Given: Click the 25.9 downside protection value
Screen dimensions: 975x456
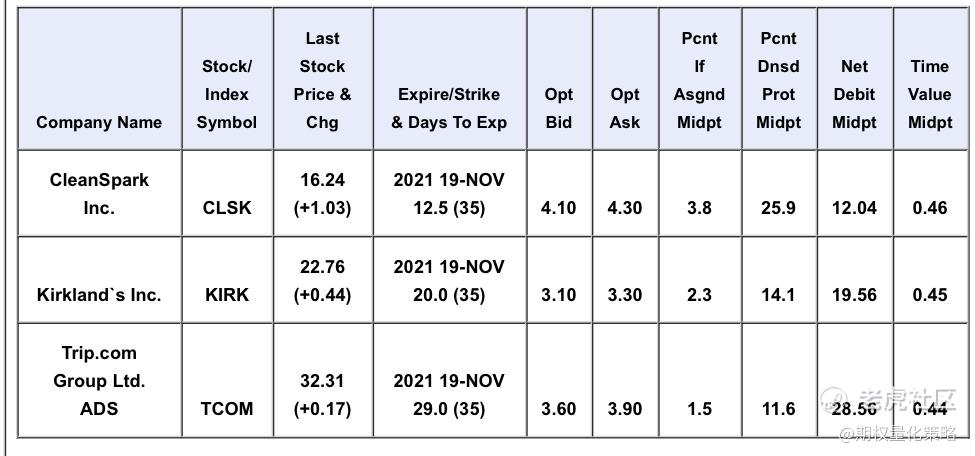Looking at the screenshot, I should [x=779, y=208].
